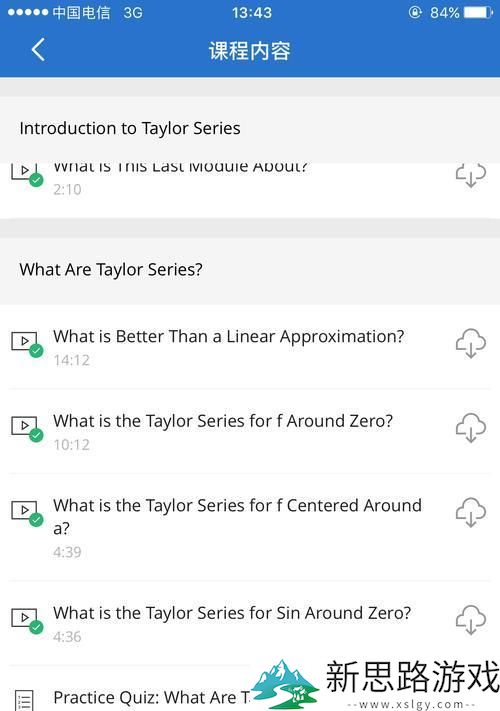500x711 pixels.
Task: Open the Practice Quiz: What Are T... item
Action: point(152,697)
